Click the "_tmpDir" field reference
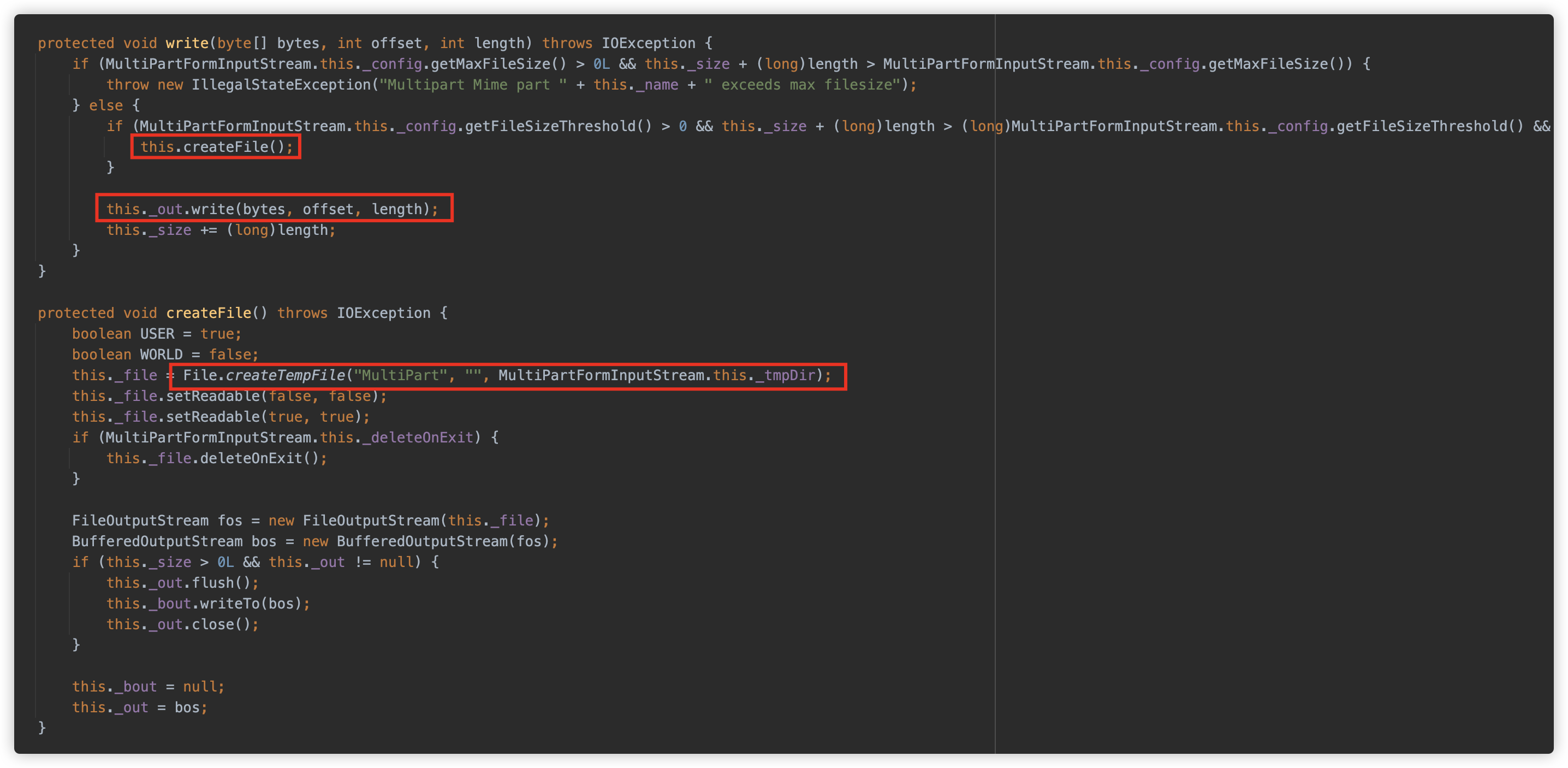 point(785,375)
